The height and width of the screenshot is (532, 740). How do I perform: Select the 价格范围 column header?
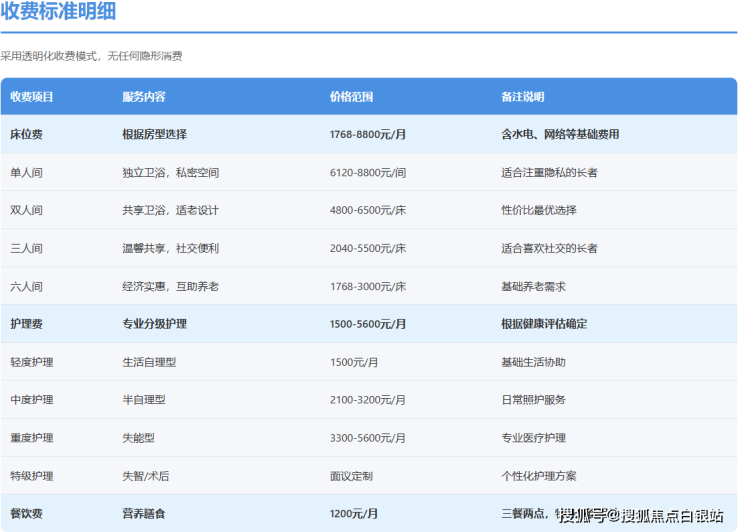pyautogui.click(x=351, y=97)
